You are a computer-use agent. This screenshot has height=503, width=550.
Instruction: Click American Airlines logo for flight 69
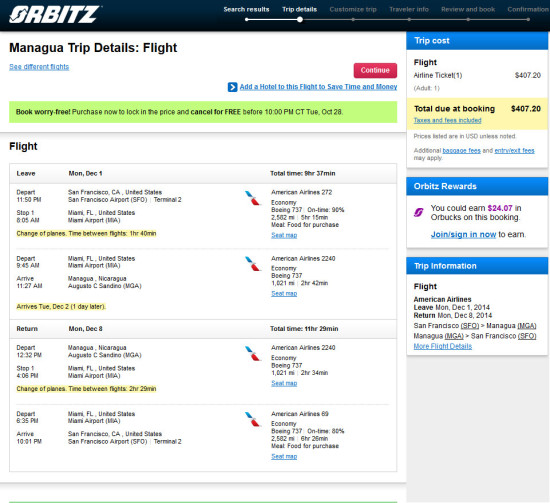click(x=253, y=419)
